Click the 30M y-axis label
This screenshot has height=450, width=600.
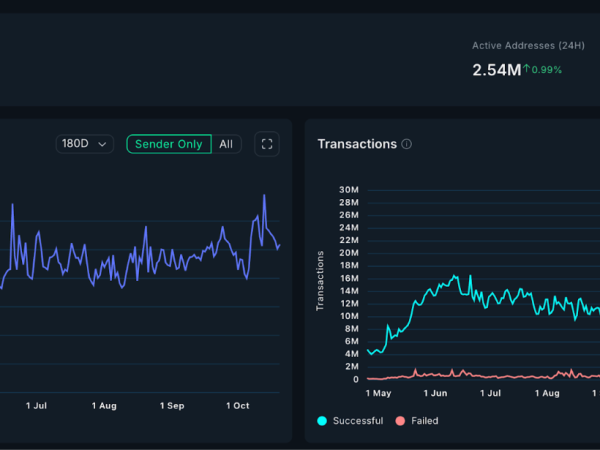pos(349,190)
